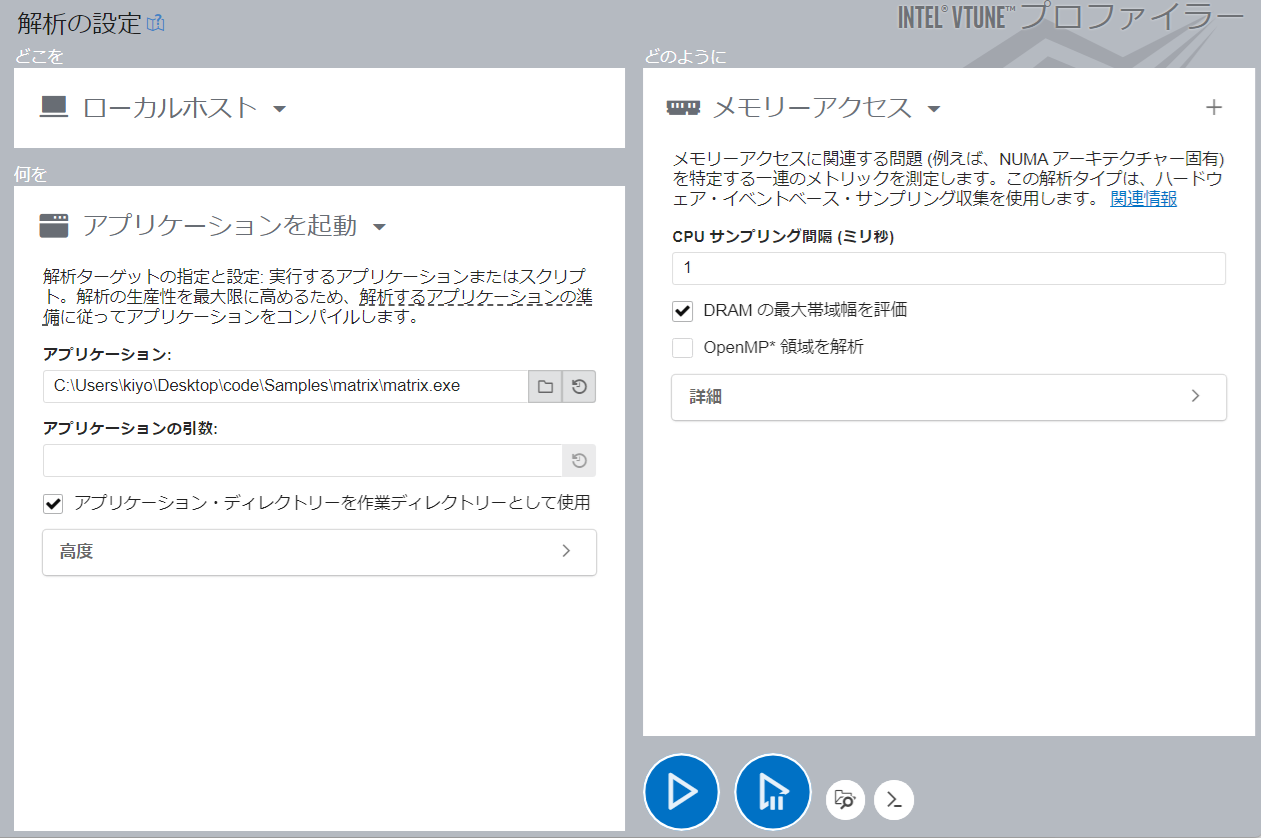Expand the 高度 advanced section

[319, 552]
